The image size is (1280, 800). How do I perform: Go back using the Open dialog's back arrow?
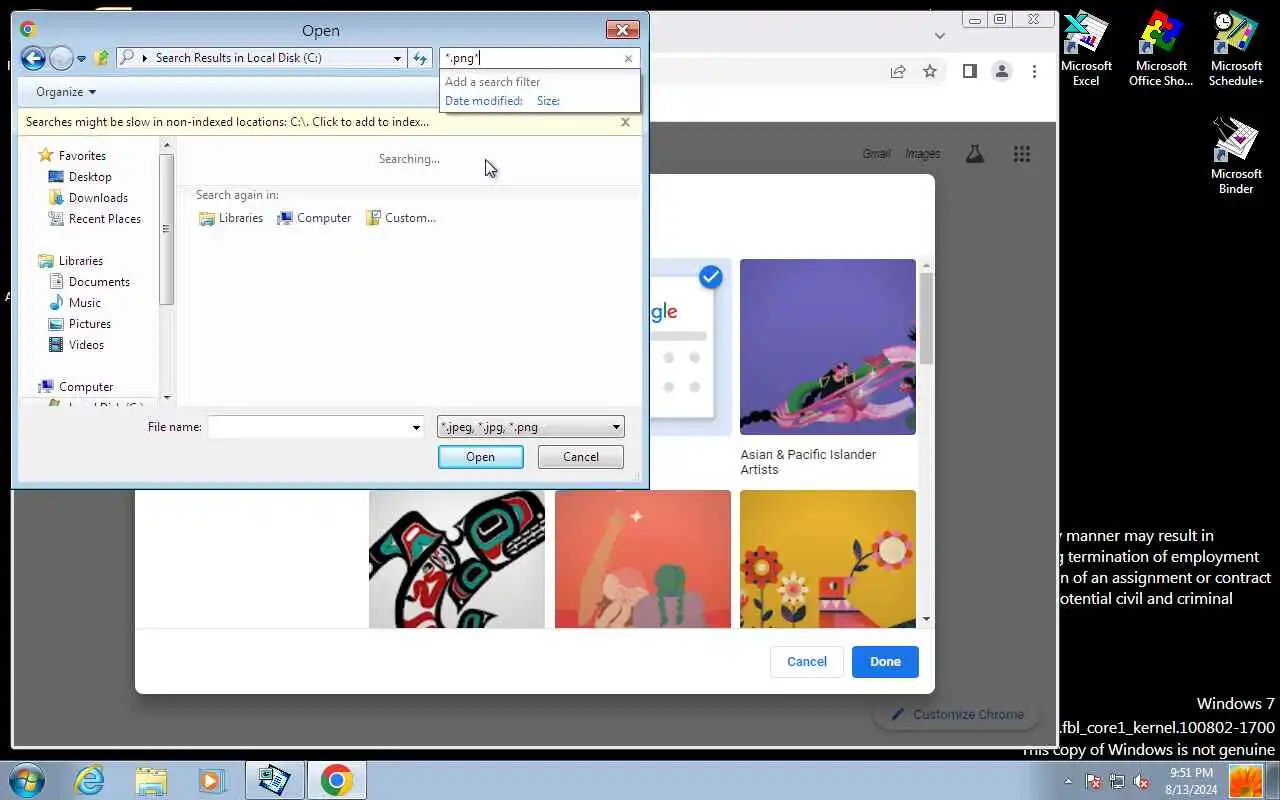pos(33,58)
